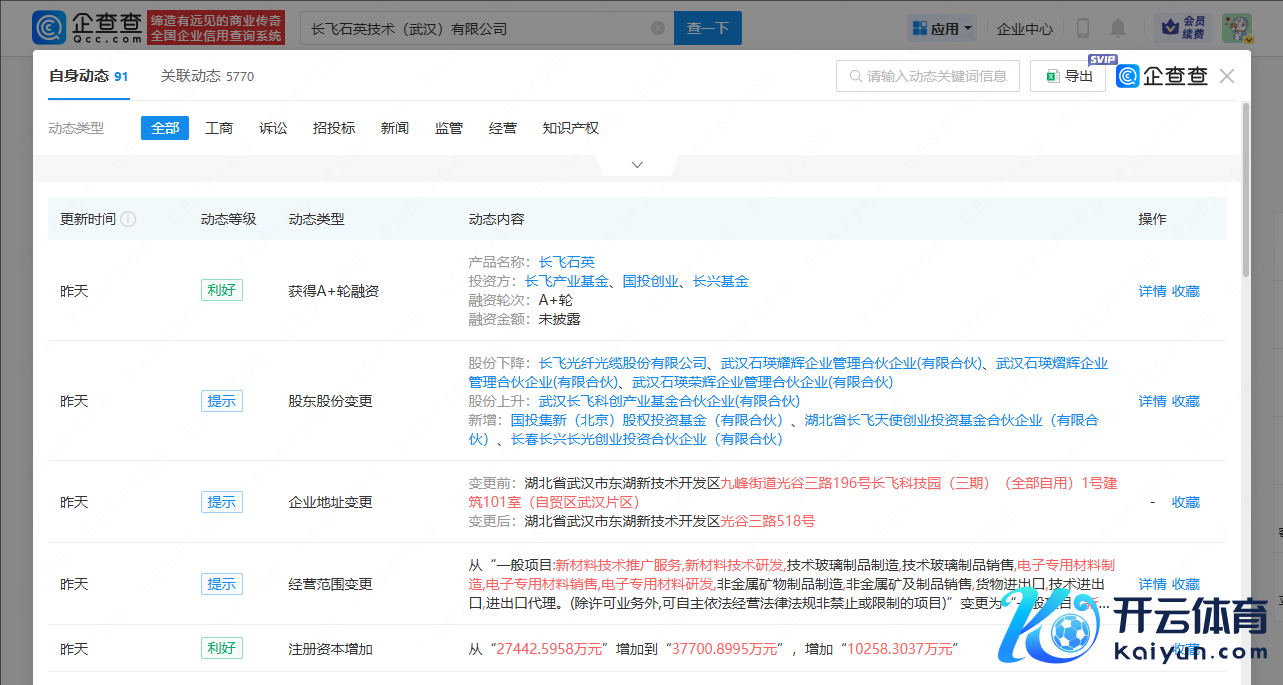Click the dynamics keyword search field
Screen dimensions: 1283x685
tap(927, 76)
